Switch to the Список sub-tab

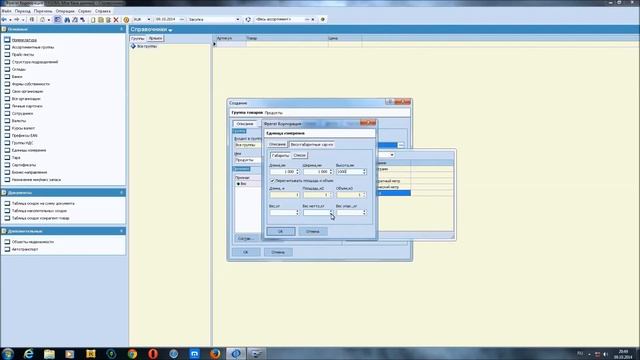pyautogui.click(x=299, y=156)
